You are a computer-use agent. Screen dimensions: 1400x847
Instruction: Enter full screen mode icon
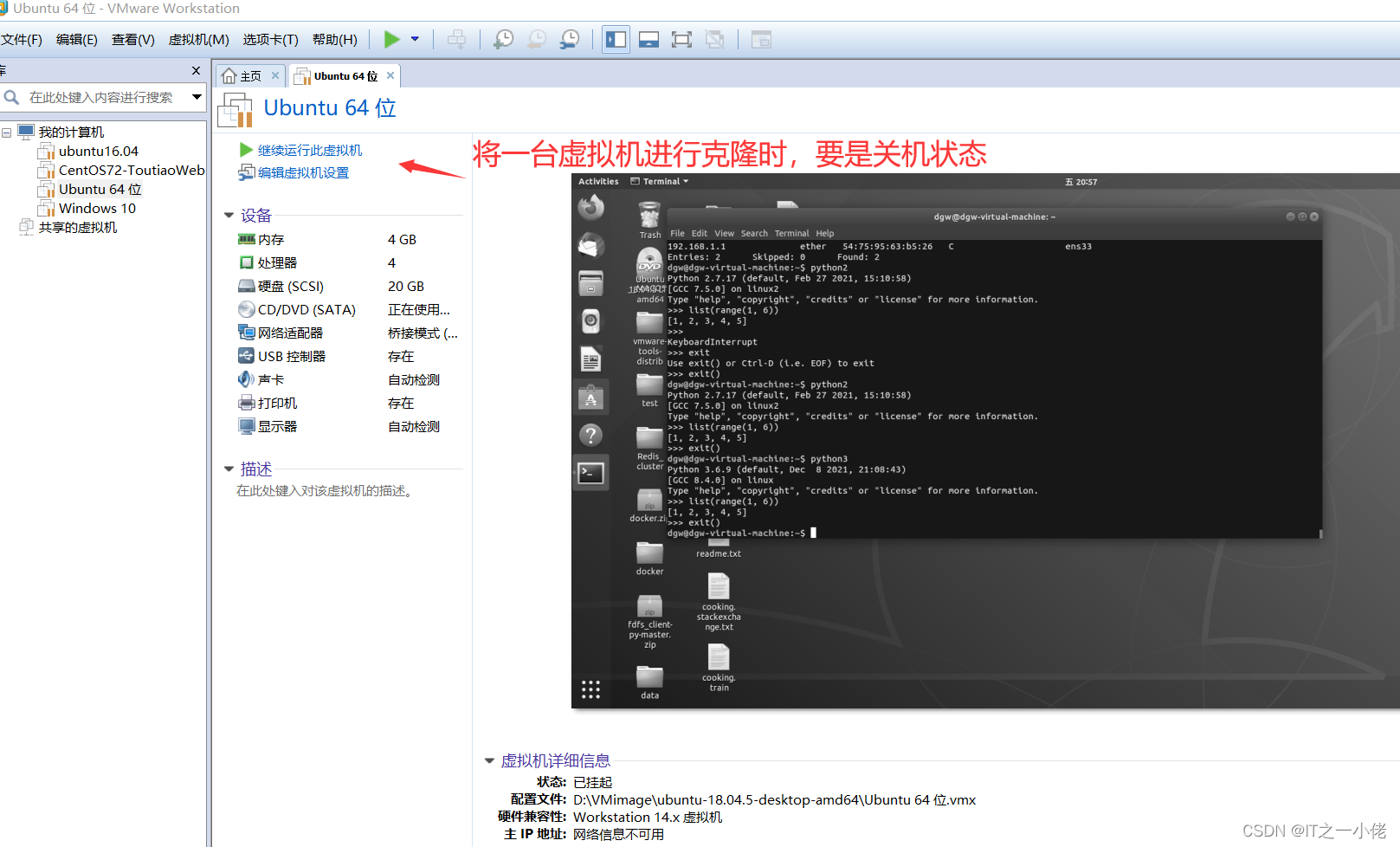coord(681,39)
